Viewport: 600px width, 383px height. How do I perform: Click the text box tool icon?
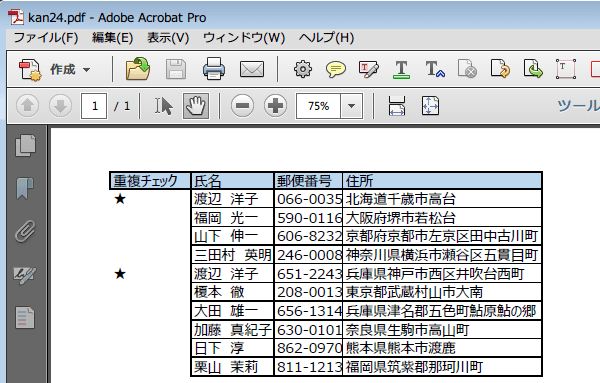click(x=566, y=69)
